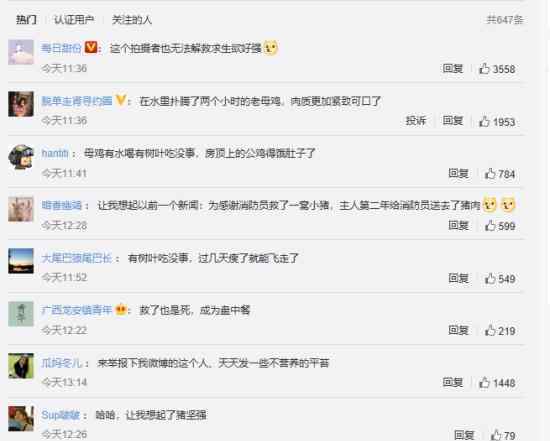
Task: Click 投诉 on the 11:36 comment
Action: [416, 121]
